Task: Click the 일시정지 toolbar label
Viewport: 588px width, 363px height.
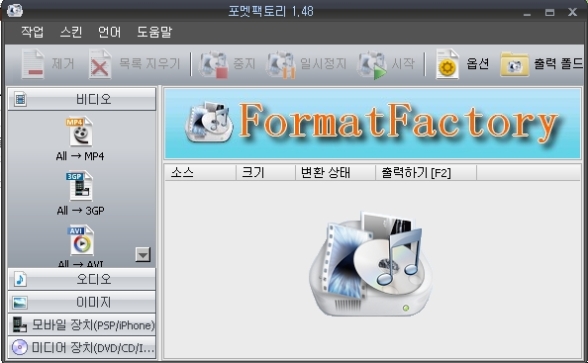Action: pyautogui.click(x=323, y=63)
